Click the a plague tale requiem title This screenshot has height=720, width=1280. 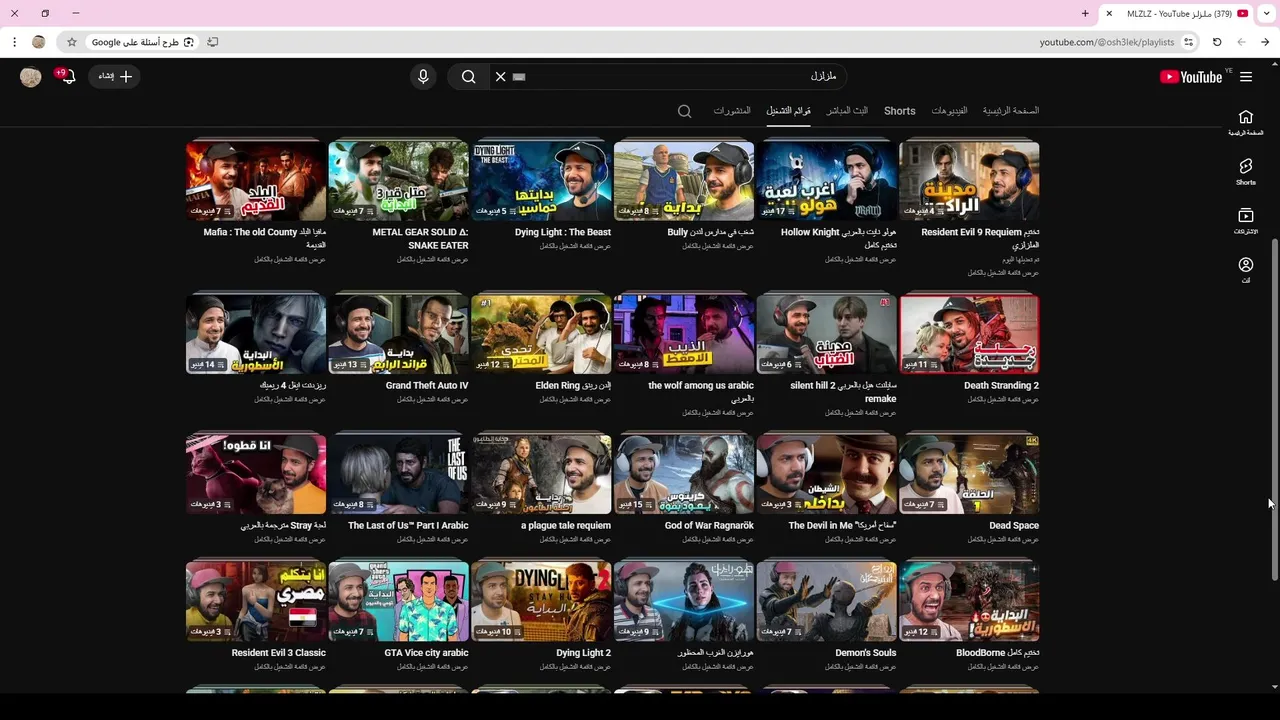(x=566, y=525)
